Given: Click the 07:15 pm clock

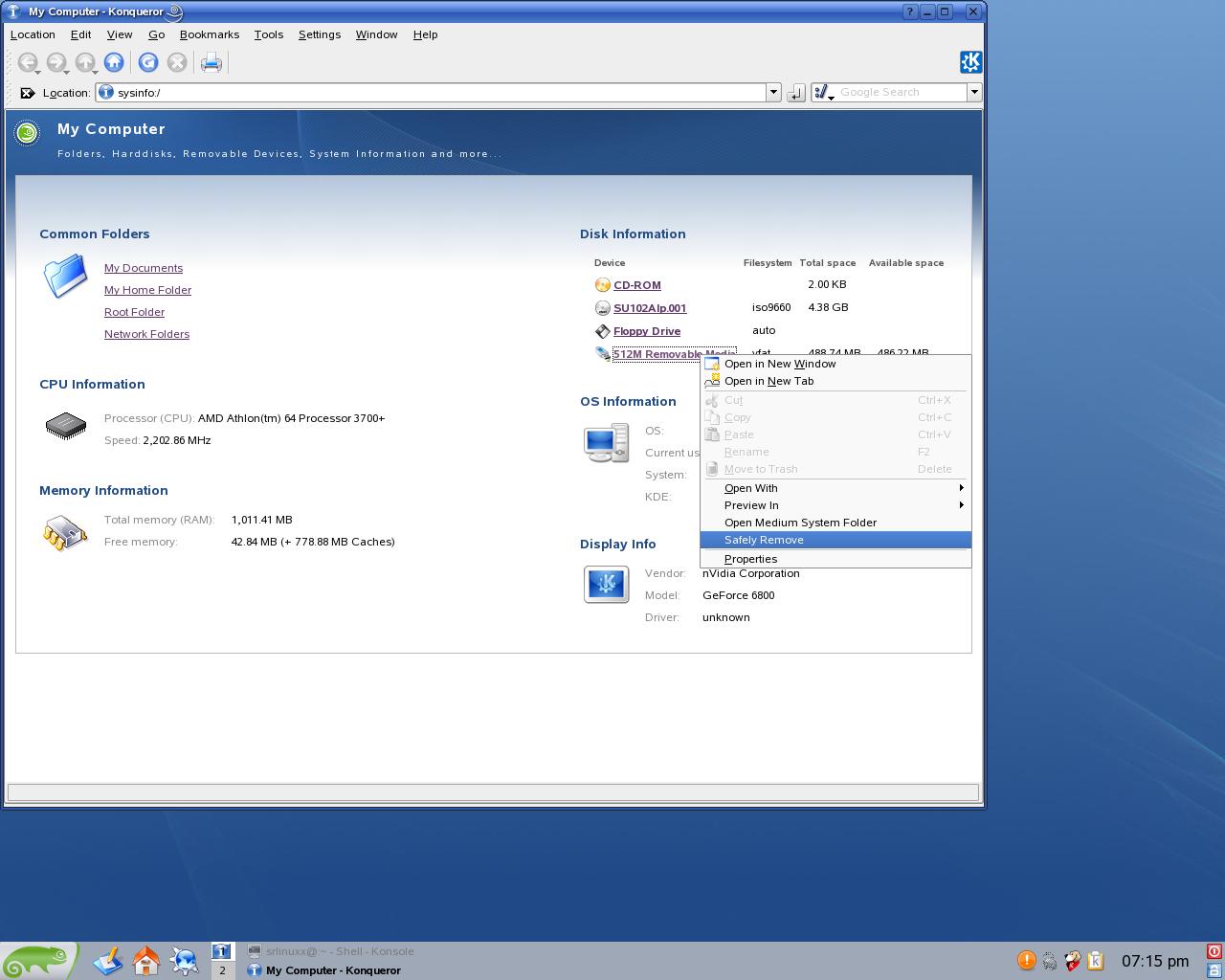Looking at the screenshot, I should coord(1155,961).
